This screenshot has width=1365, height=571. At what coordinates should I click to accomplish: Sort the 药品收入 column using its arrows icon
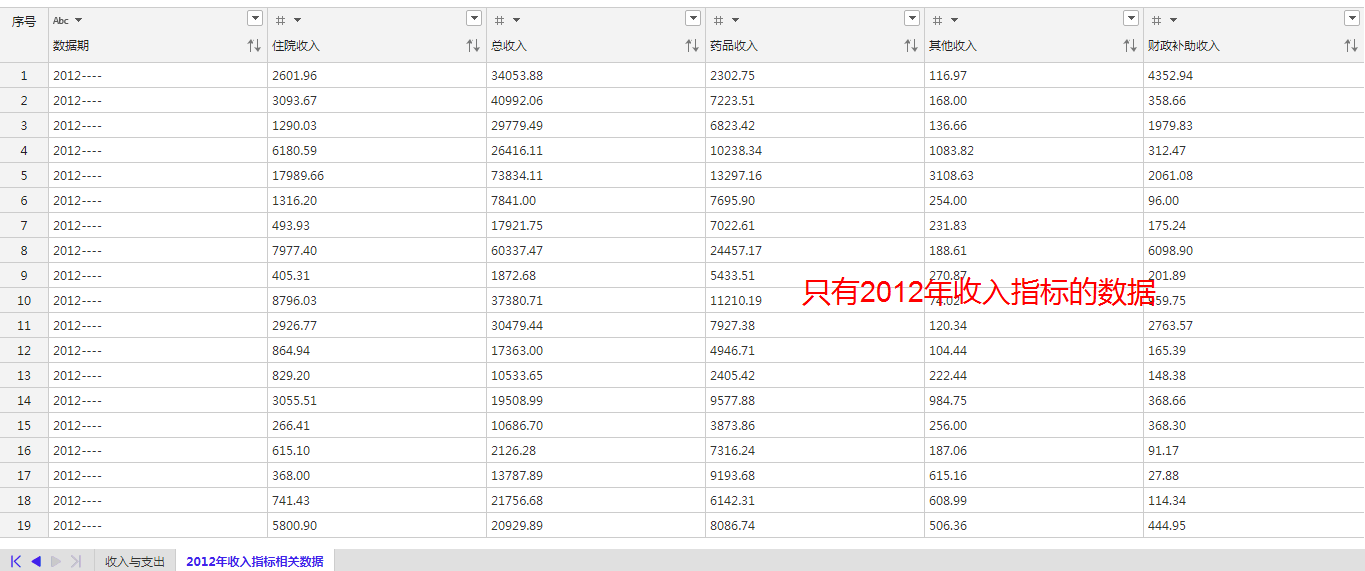911,46
